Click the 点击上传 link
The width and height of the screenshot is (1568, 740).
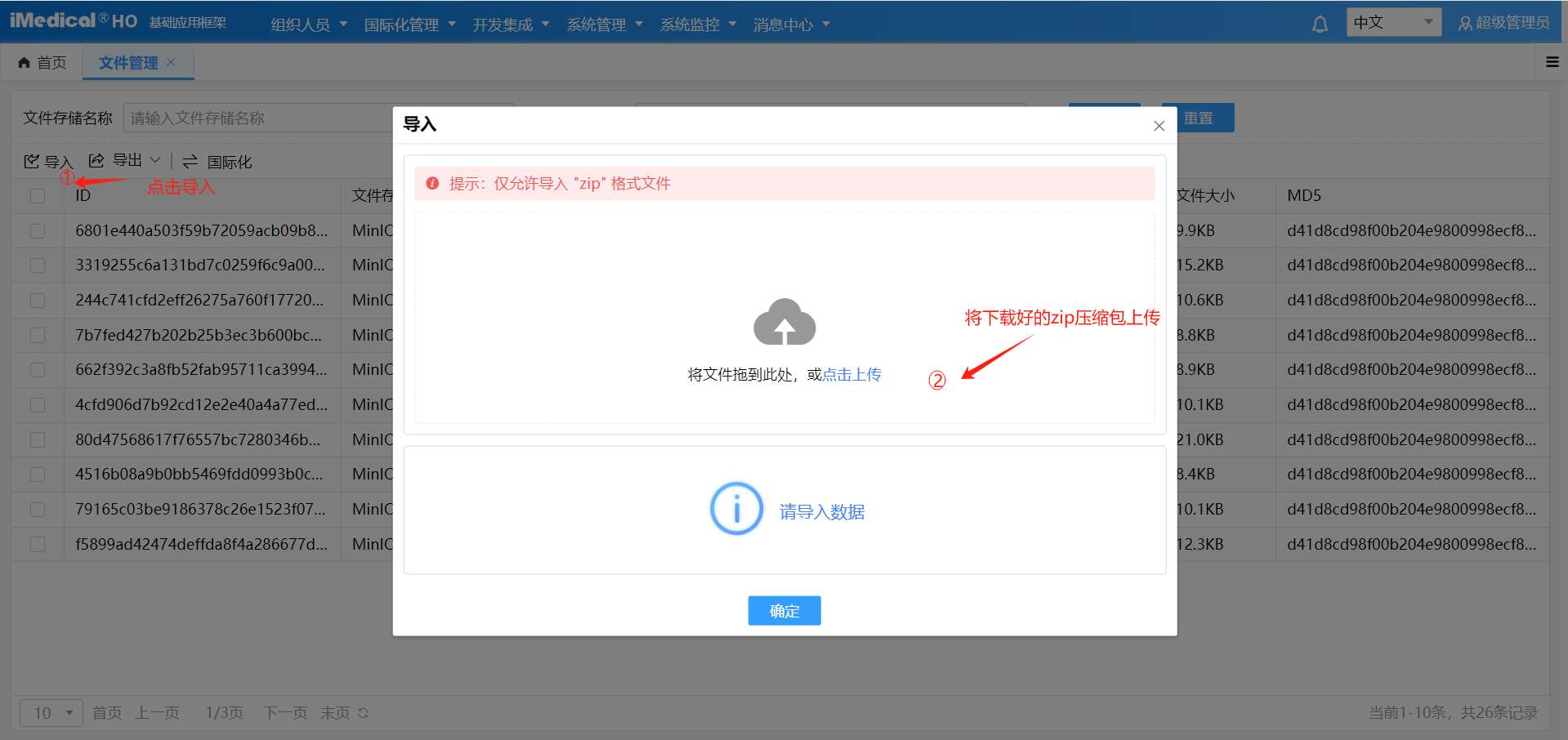(x=851, y=375)
